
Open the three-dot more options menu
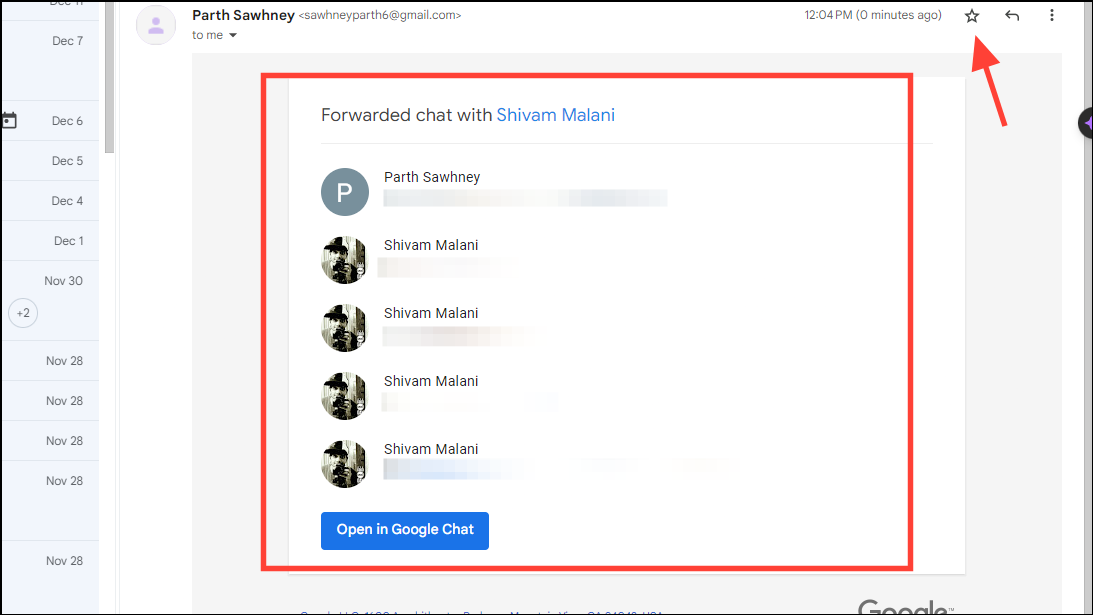[x=1052, y=15]
